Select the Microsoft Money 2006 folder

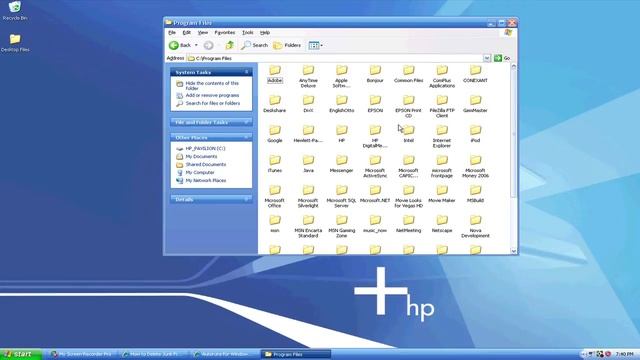click(x=475, y=166)
